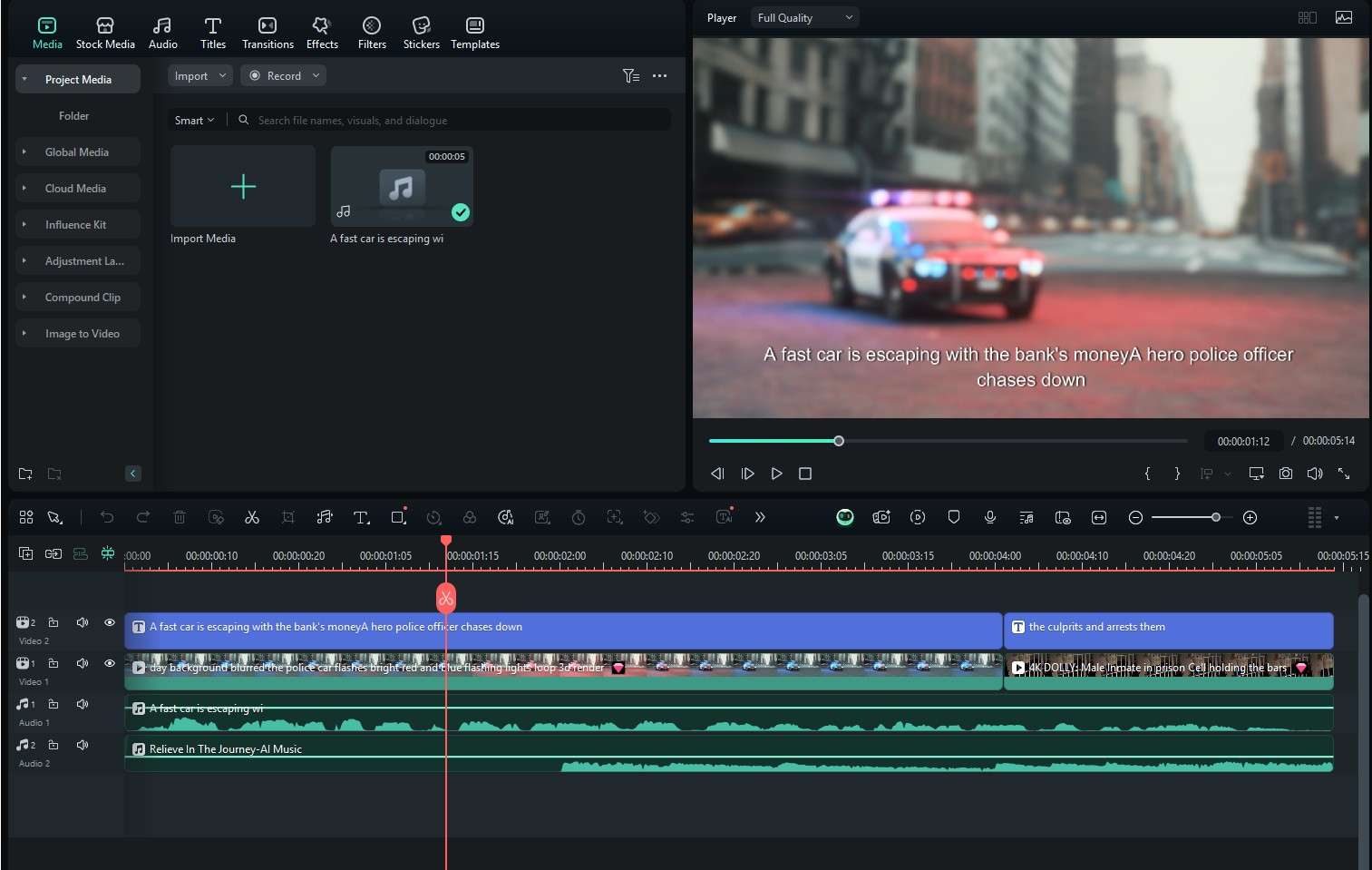Open the Smart search mode dropdown
The height and width of the screenshot is (870, 1372).
[194, 120]
